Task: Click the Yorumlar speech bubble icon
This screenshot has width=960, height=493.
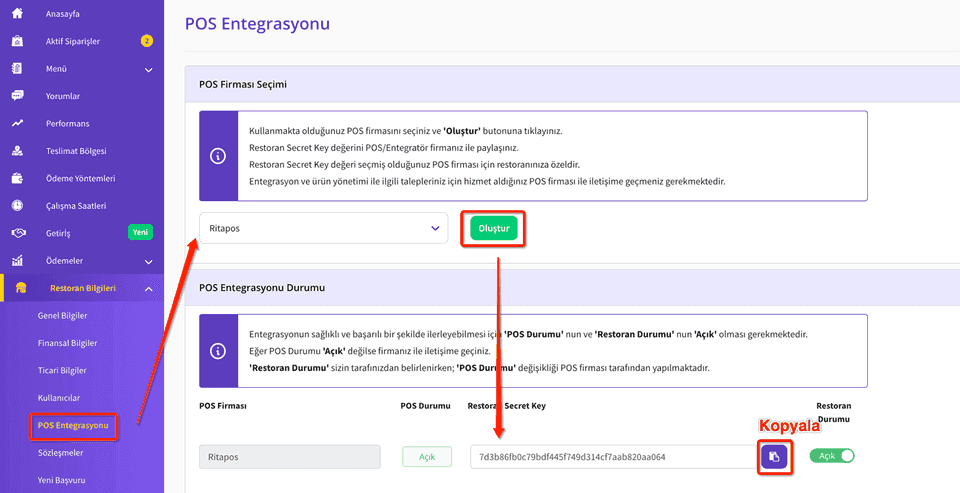Action: pyautogui.click(x=17, y=96)
